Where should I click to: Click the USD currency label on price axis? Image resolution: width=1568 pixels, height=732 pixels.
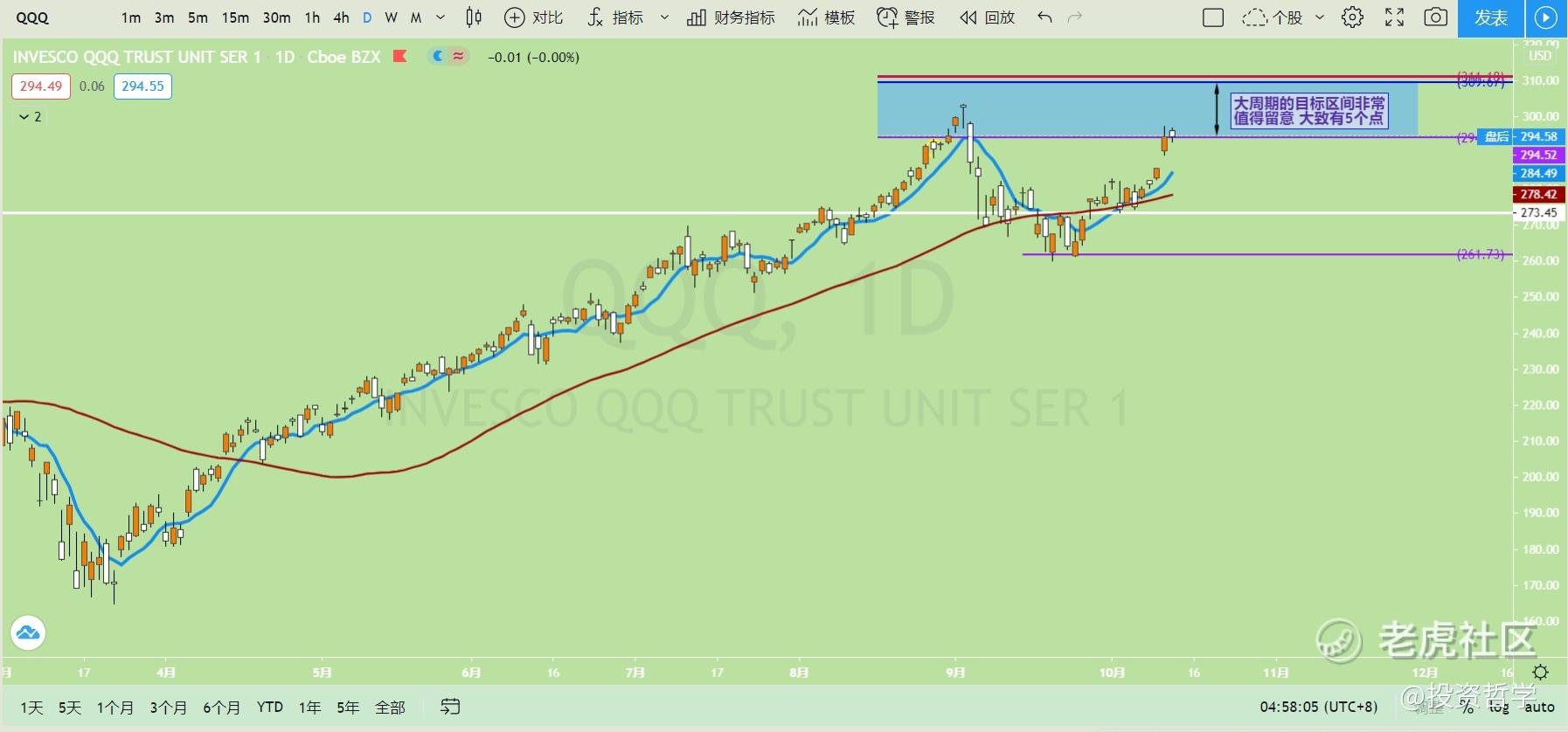(x=1540, y=56)
